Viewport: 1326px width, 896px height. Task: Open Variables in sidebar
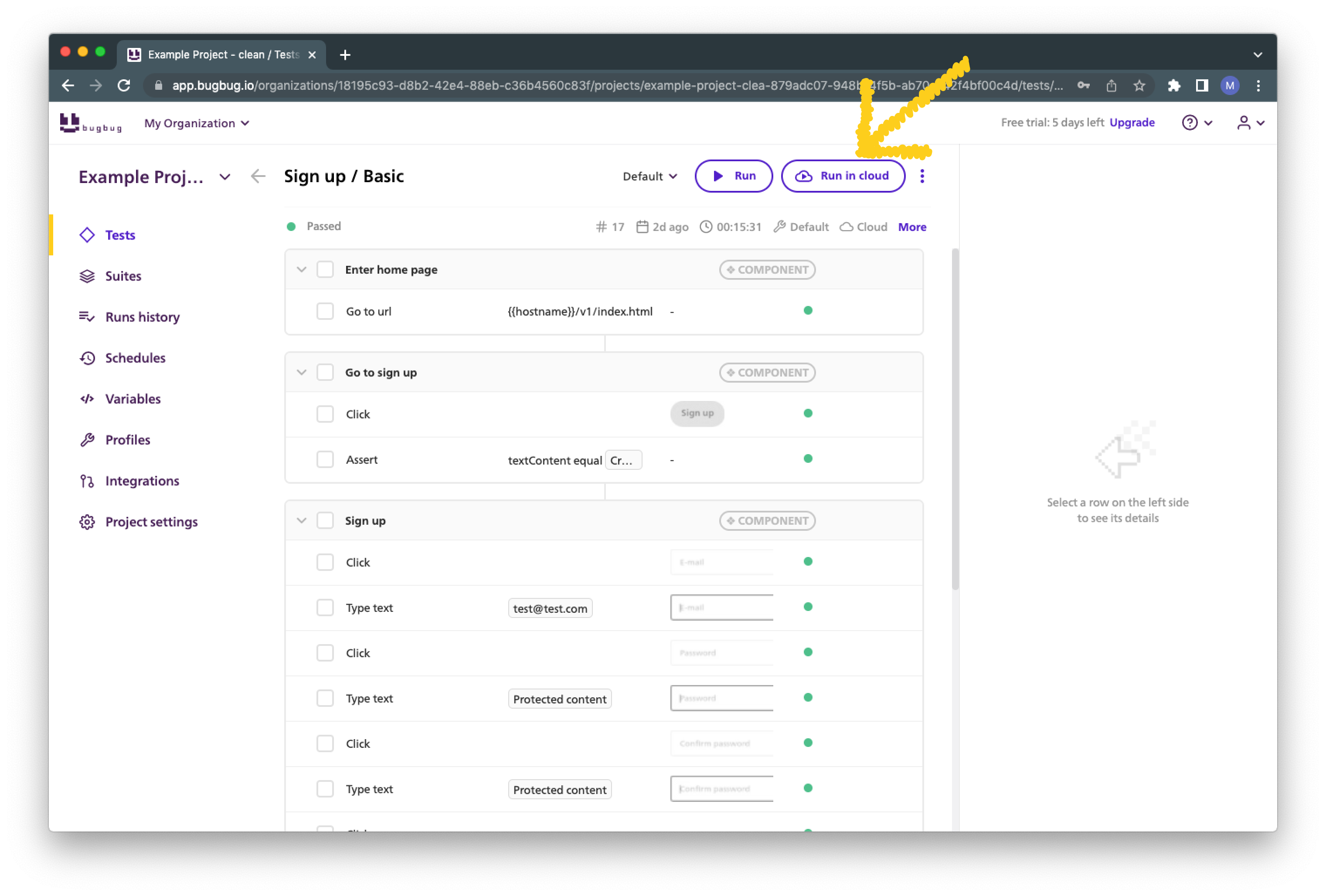120,399
